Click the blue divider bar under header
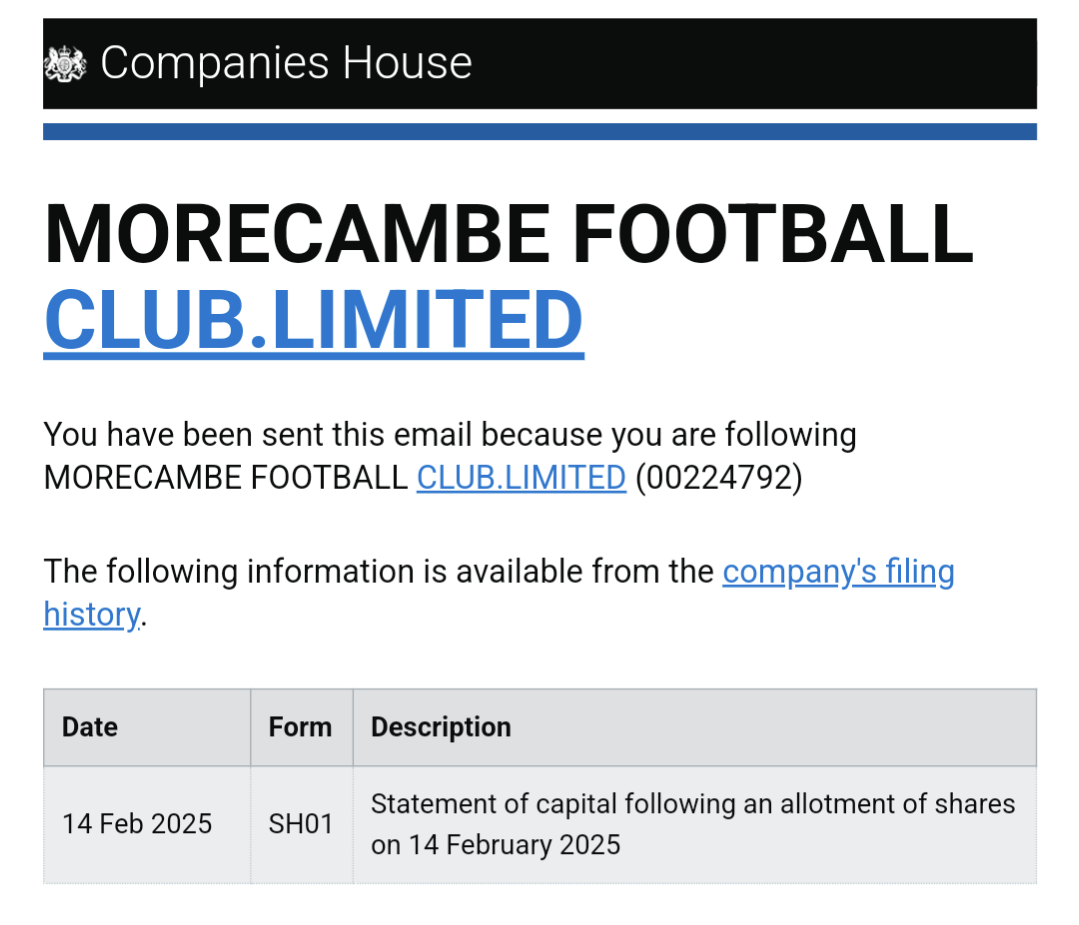The height and width of the screenshot is (925, 1079). coord(540,131)
